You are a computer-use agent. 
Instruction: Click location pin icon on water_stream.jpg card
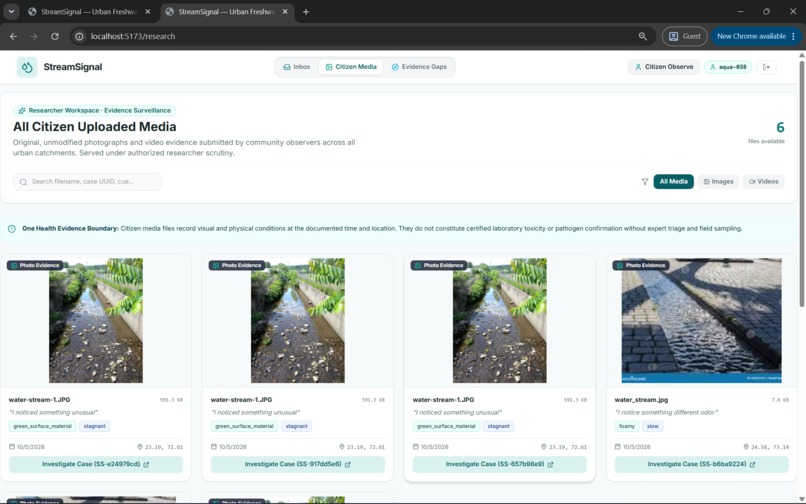[x=746, y=447]
